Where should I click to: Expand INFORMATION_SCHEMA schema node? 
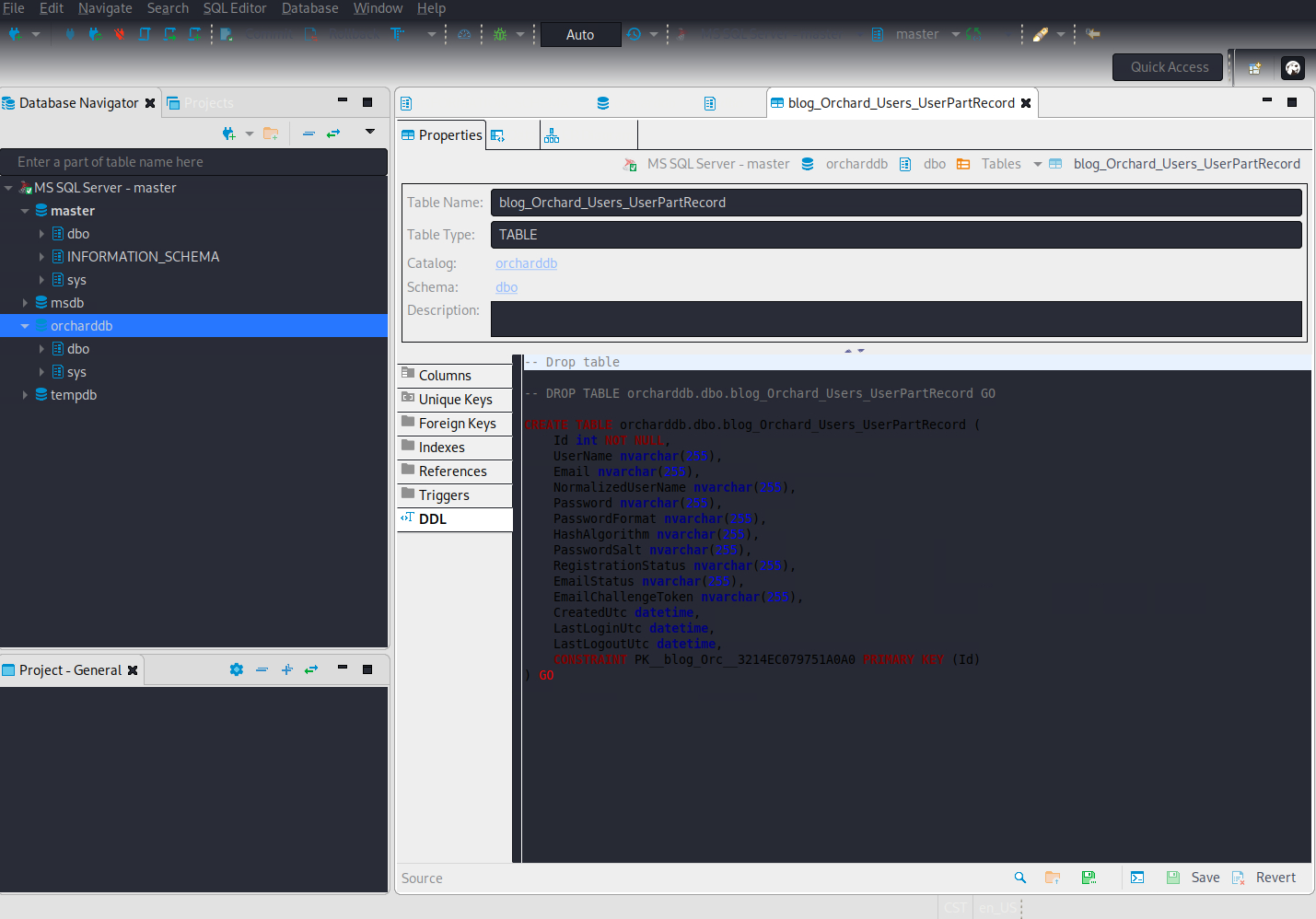coord(41,257)
